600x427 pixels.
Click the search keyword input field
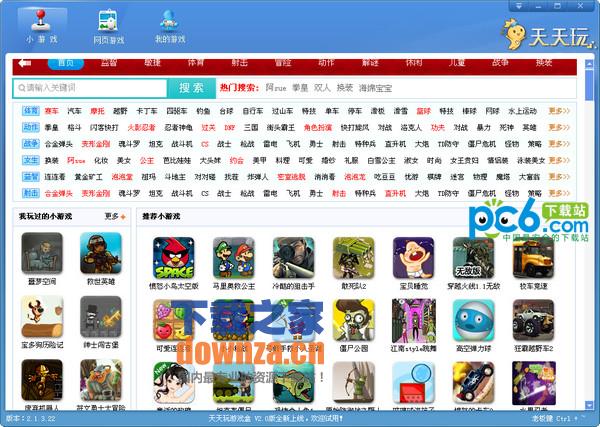tap(90, 88)
